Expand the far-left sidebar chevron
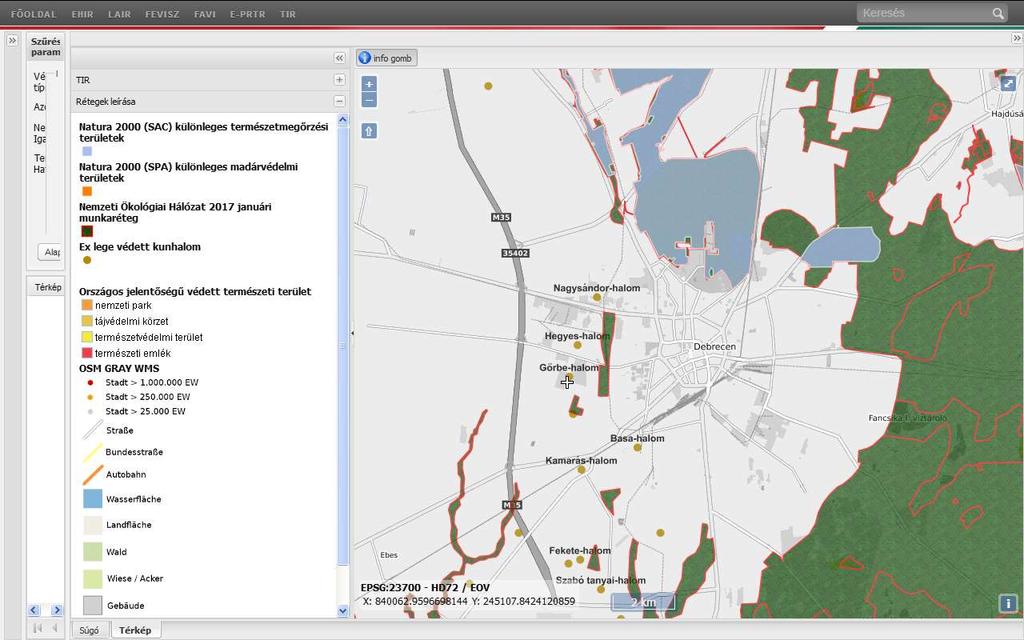The image size is (1024, 640). tap(12, 40)
